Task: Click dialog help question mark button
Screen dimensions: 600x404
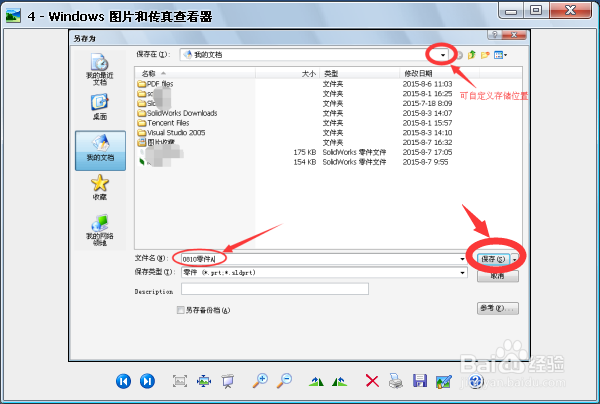Action: pyautogui.click(x=494, y=35)
